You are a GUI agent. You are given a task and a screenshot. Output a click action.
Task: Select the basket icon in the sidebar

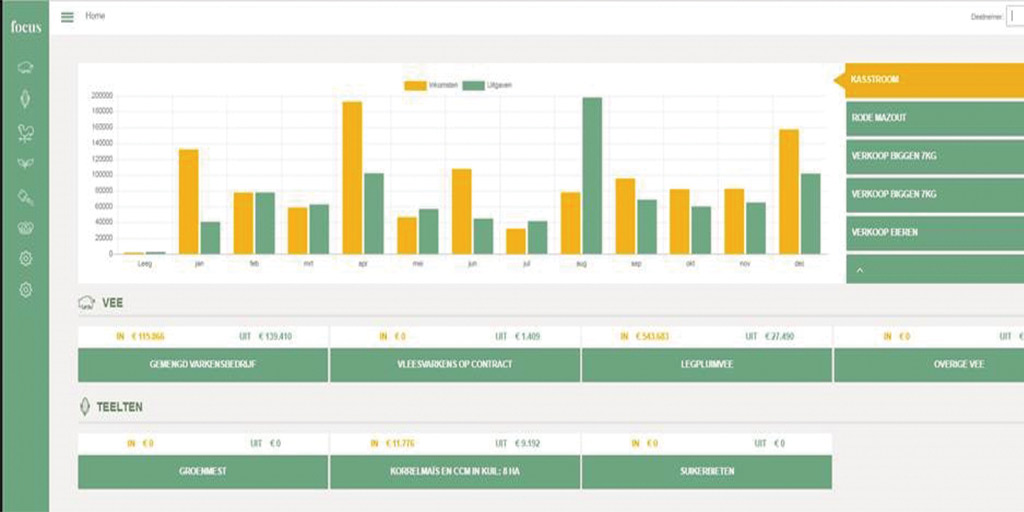coord(25,228)
